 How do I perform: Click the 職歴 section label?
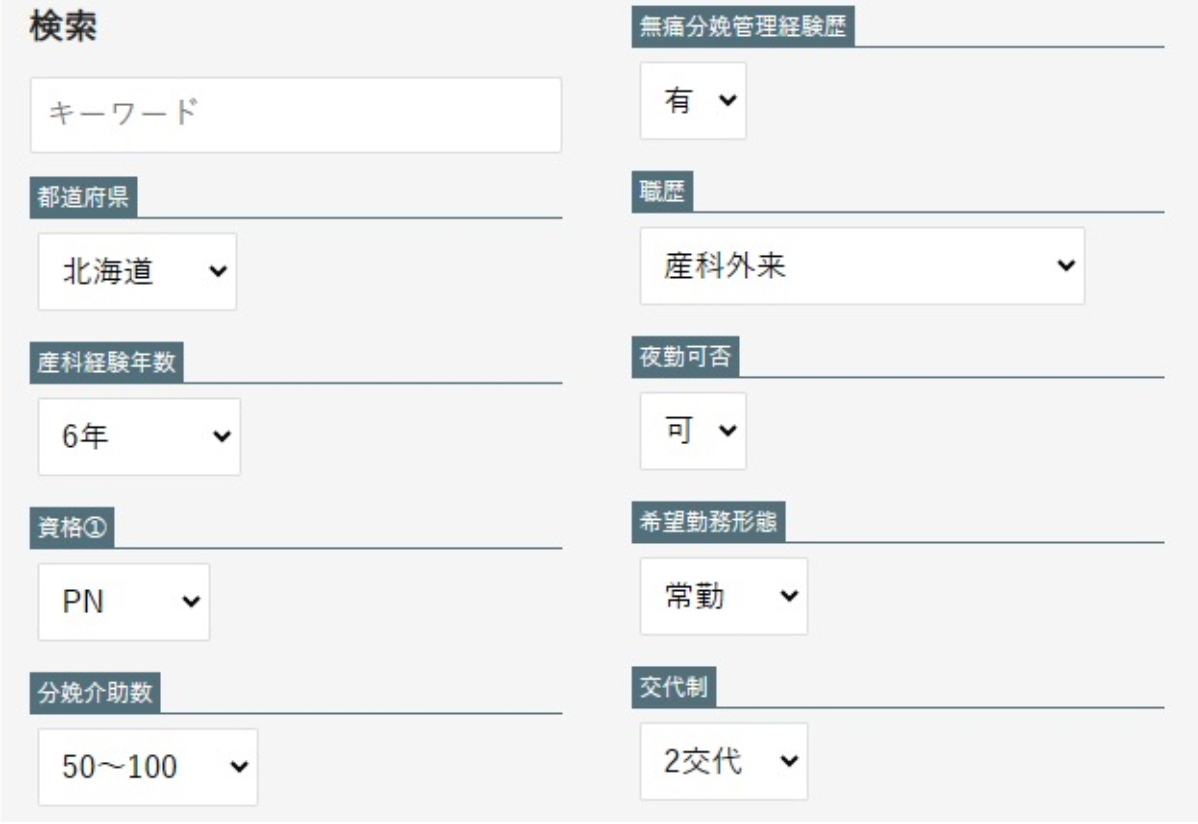[663, 192]
